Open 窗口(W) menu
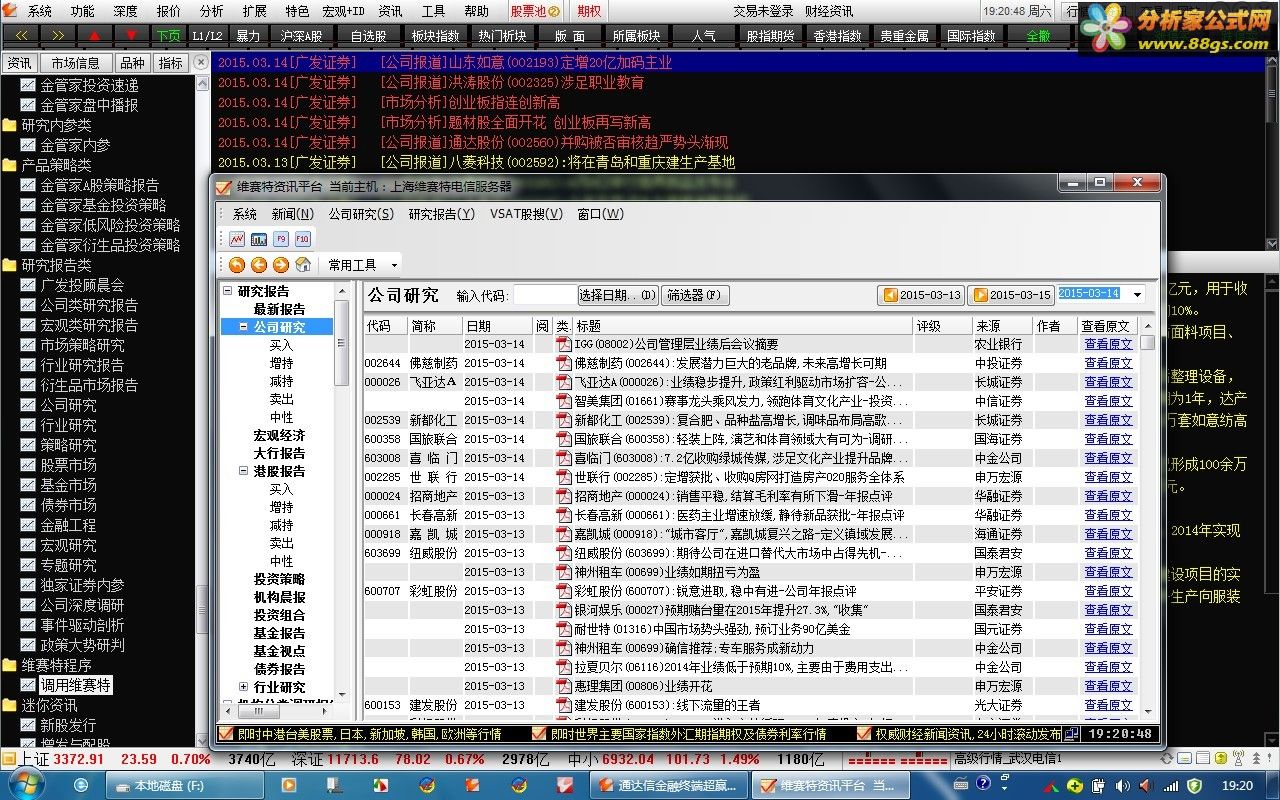The height and width of the screenshot is (800, 1280). 600,214
